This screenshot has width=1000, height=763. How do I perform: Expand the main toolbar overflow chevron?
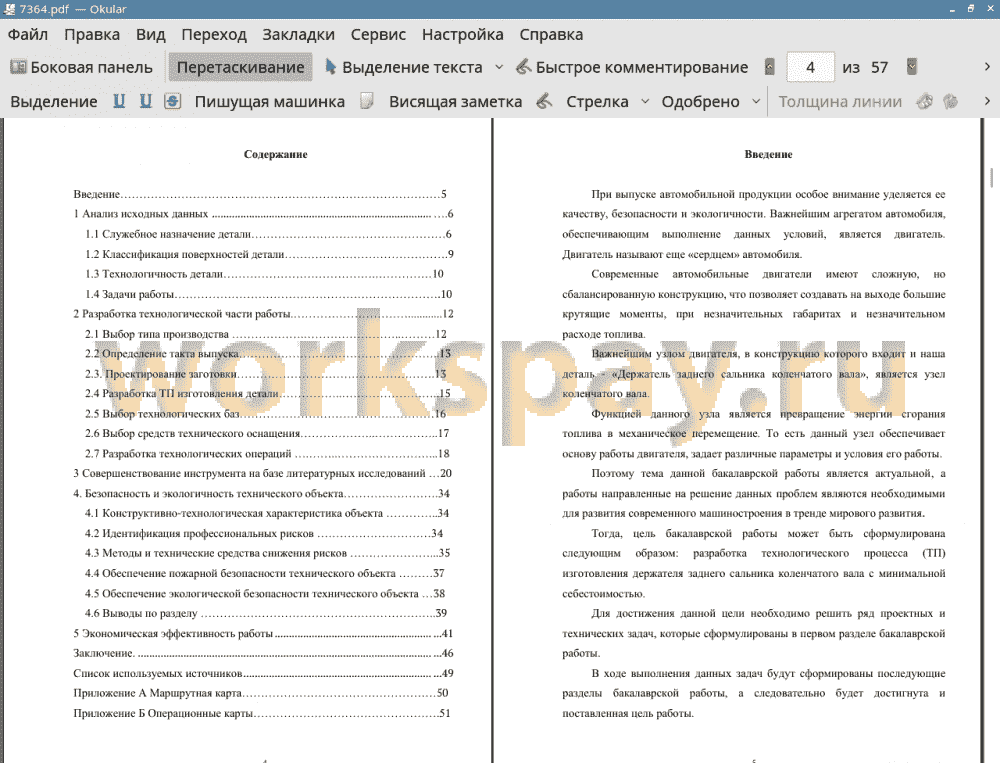coord(987,67)
